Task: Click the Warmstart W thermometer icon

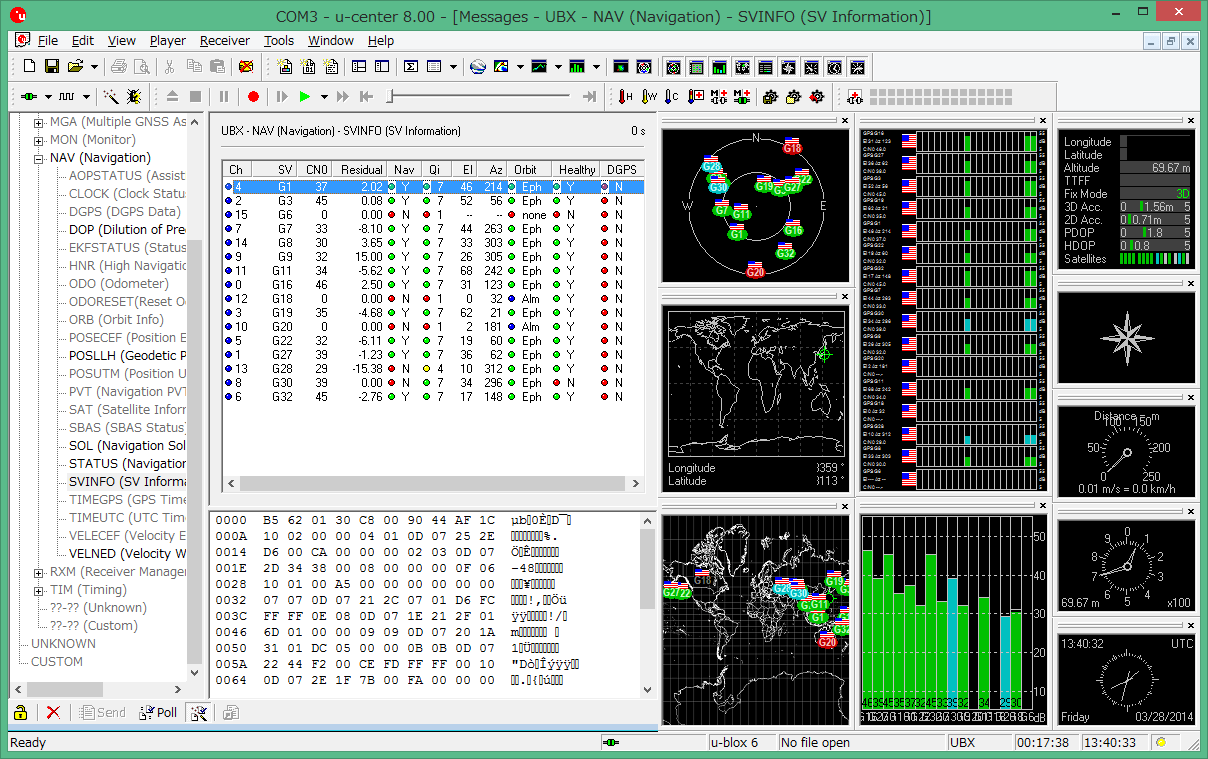Action: 649,97
